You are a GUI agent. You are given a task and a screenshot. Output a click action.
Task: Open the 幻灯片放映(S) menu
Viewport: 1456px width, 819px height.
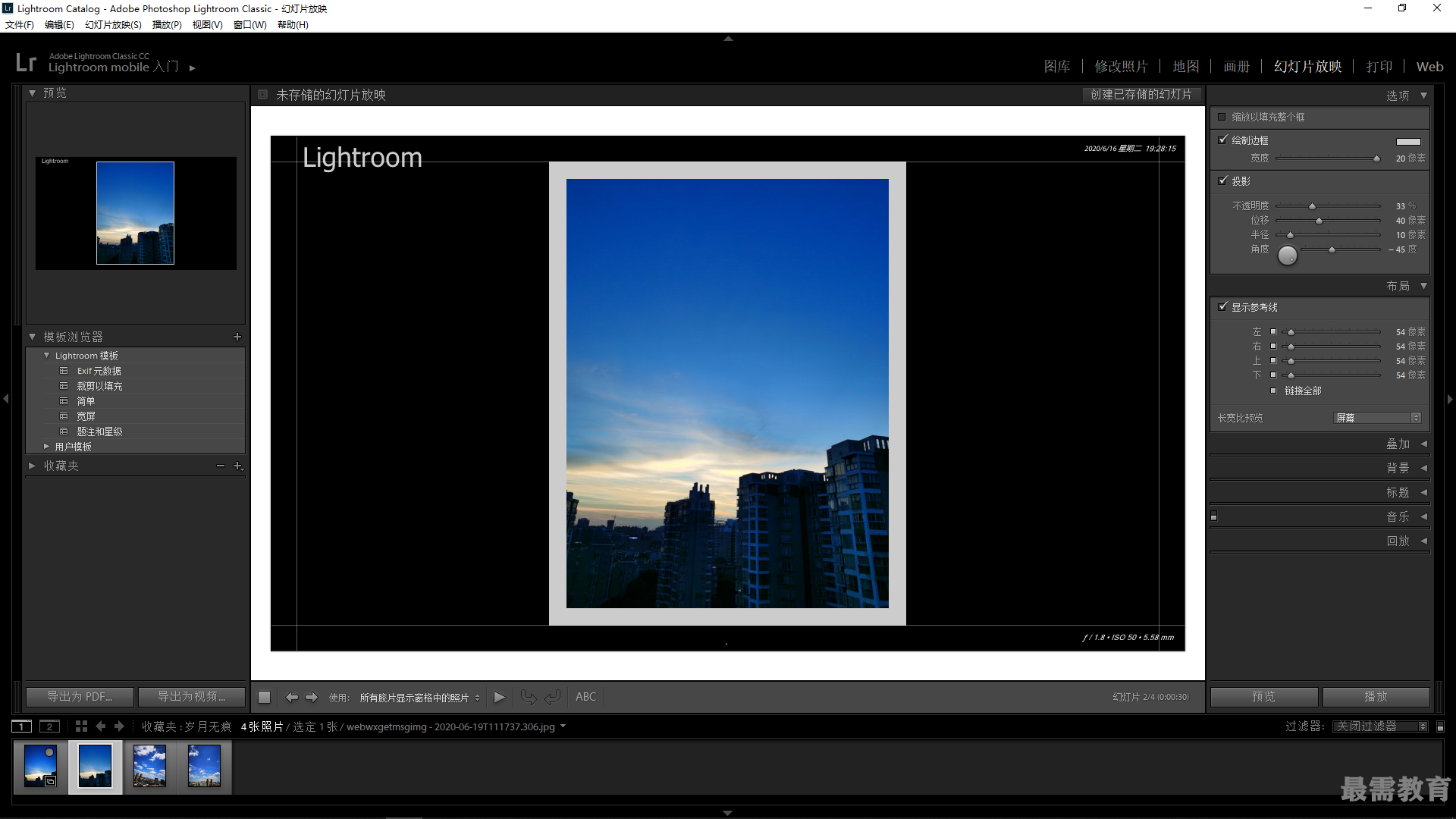pyautogui.click(x=113, y=24)
